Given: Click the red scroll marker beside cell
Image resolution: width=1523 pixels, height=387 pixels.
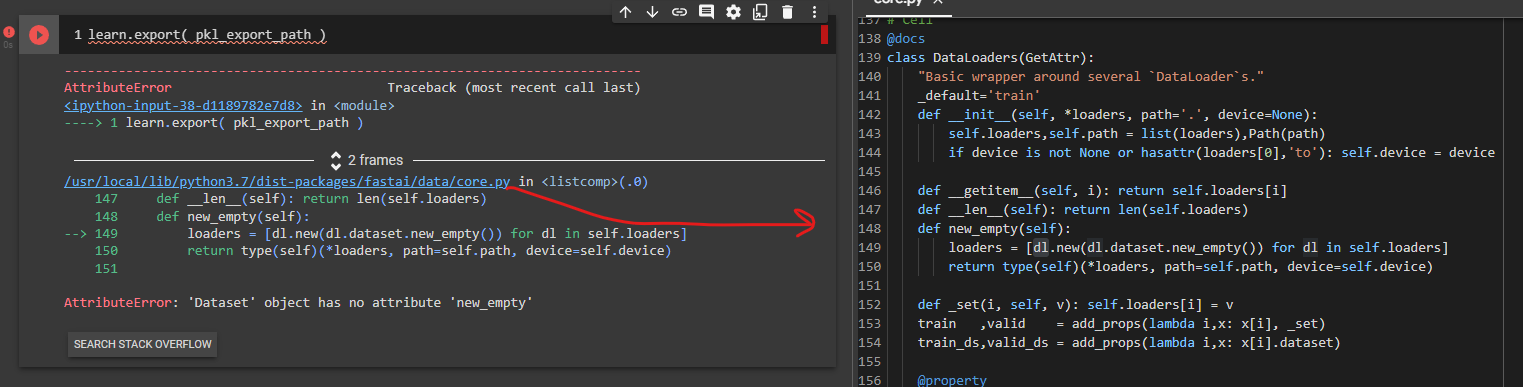Looking at the screenshot, I should (824, 35).
